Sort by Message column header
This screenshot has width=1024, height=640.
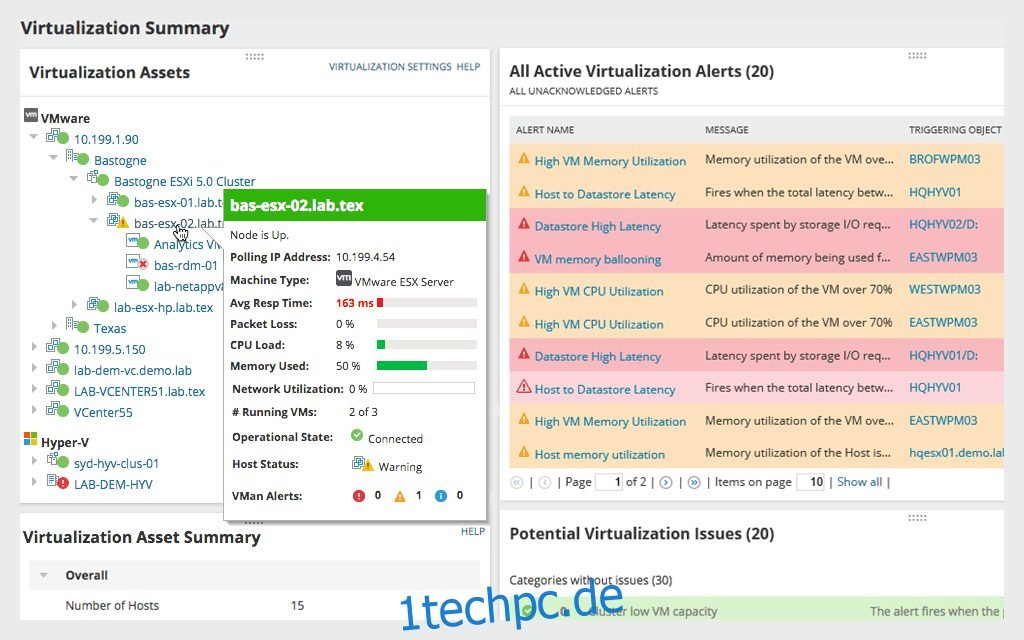click(x=726, y=130)
